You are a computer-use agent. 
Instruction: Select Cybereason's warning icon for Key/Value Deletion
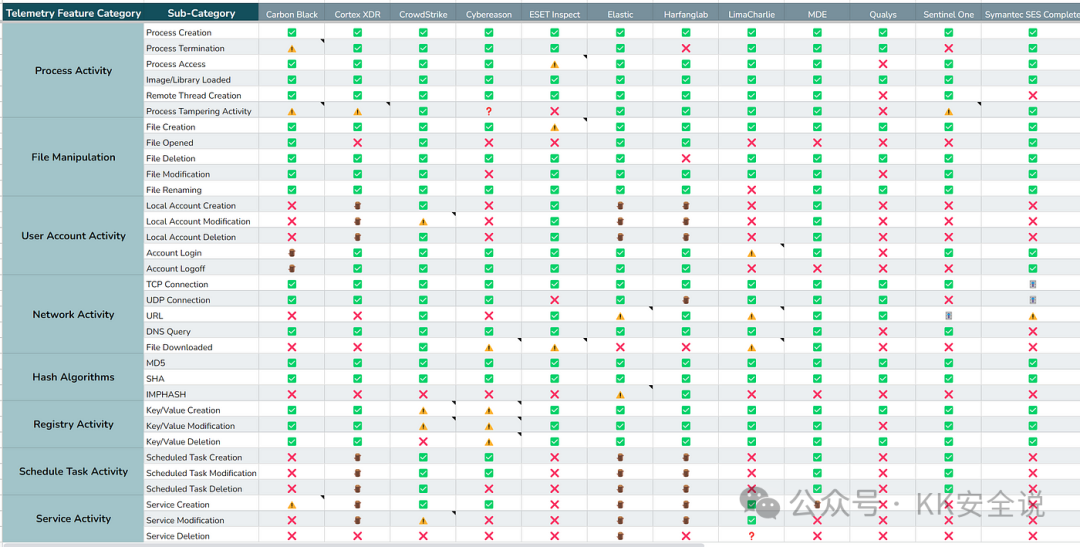point(489,442)
